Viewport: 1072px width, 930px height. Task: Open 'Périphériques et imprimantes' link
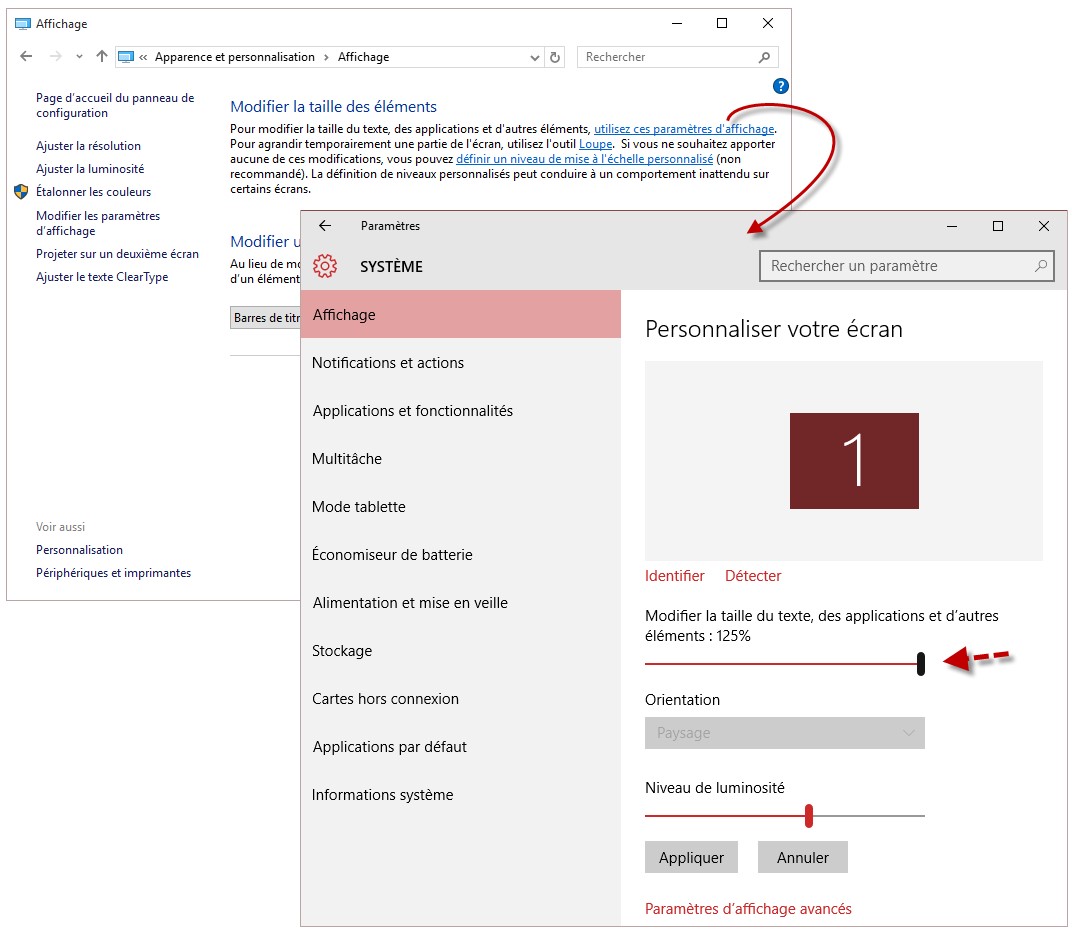point(113,573)
